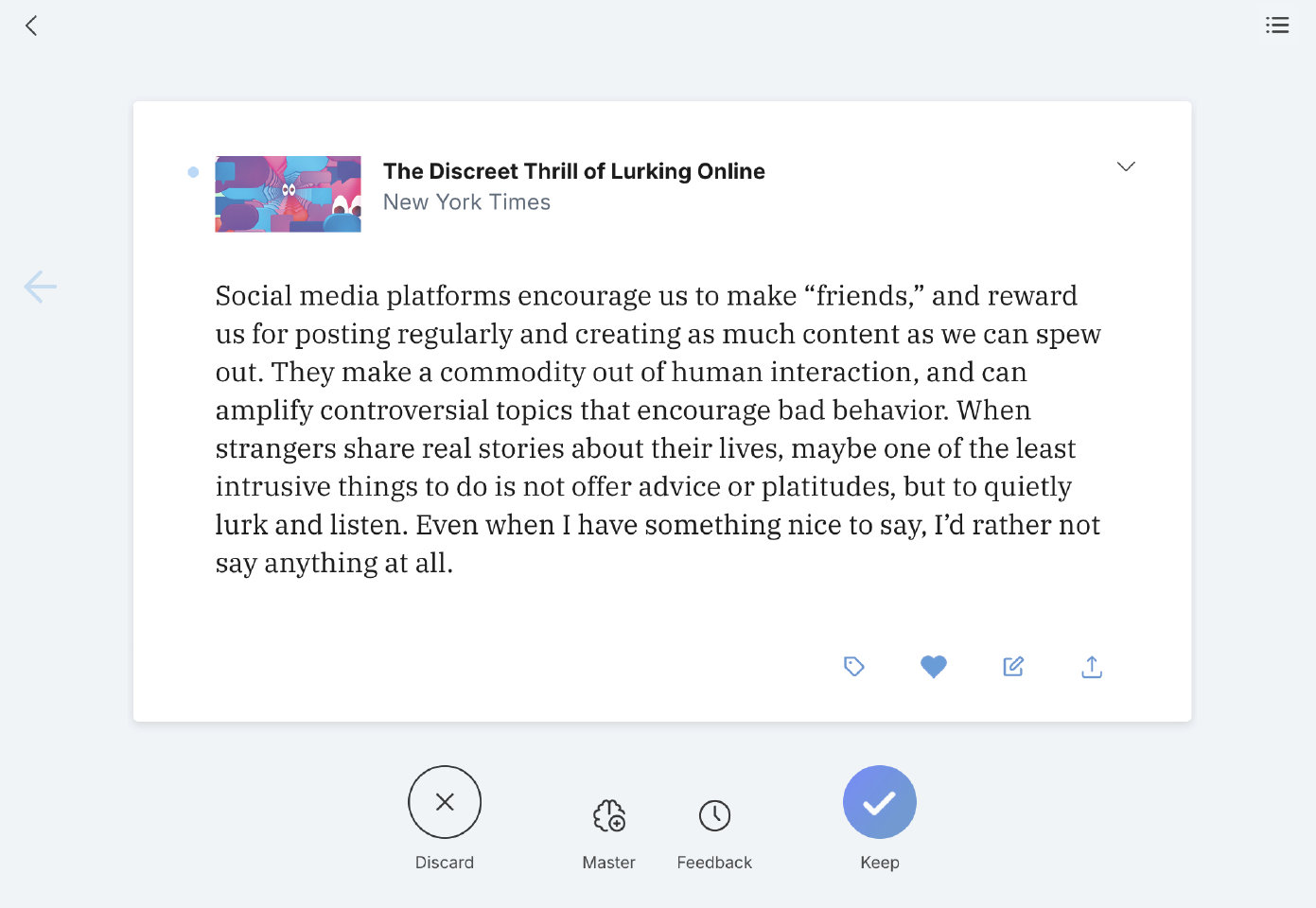
Task: Click the Master brain icon
Action: [609, 815]
